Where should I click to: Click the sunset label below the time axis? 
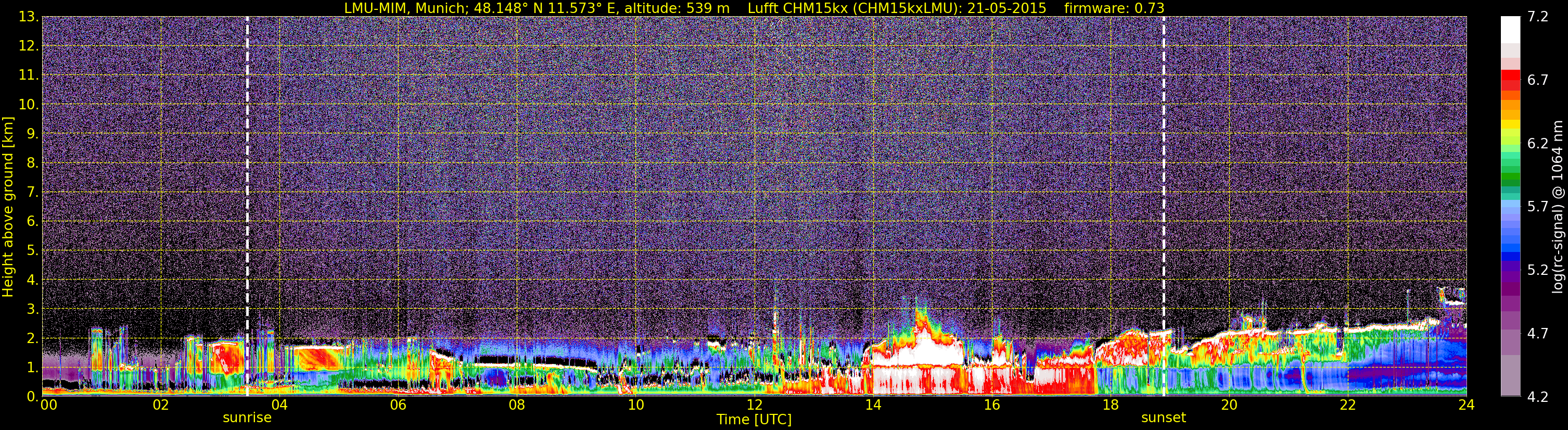[x=1163, y=418]
